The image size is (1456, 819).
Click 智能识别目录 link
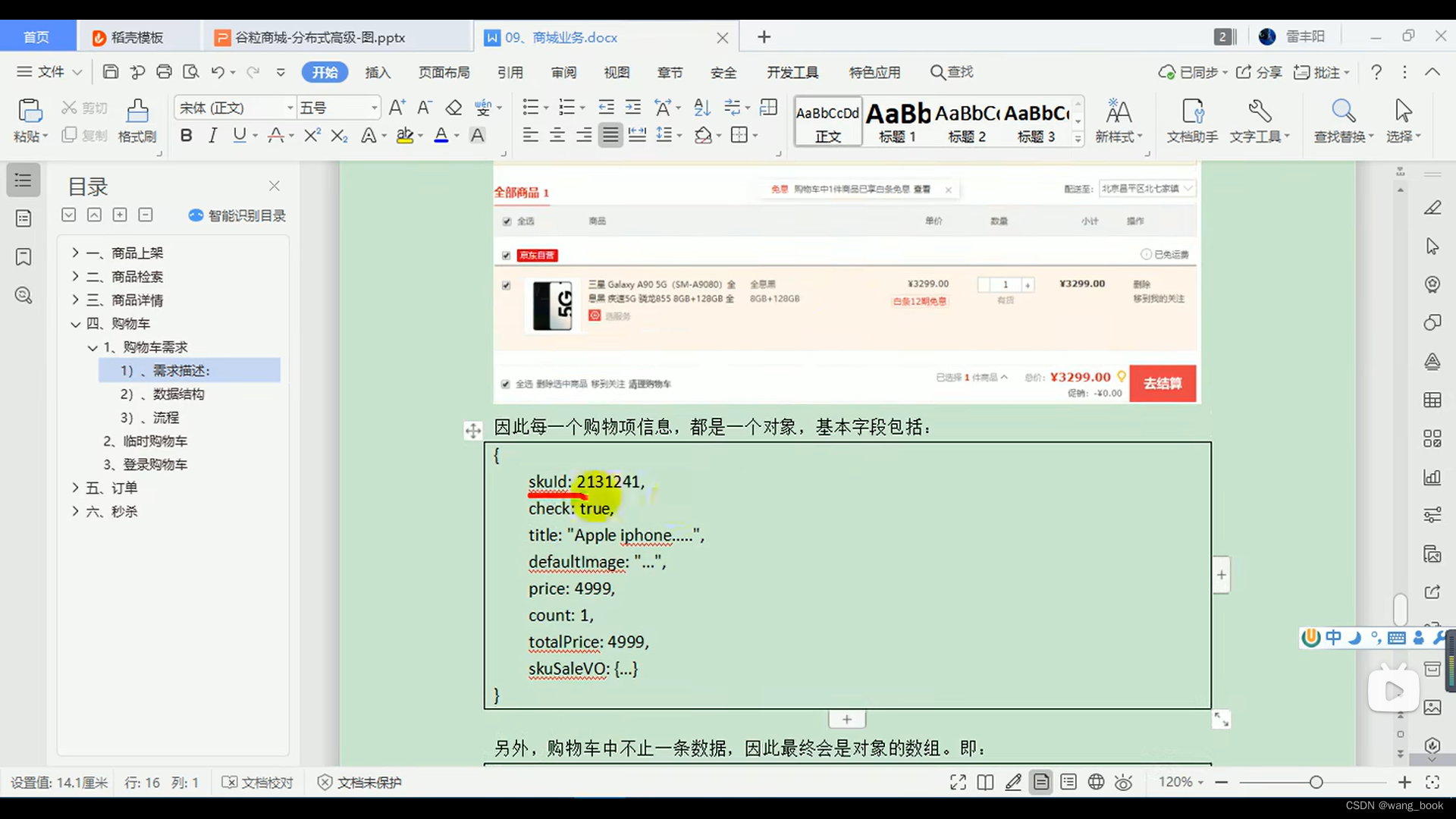(237, 215)
